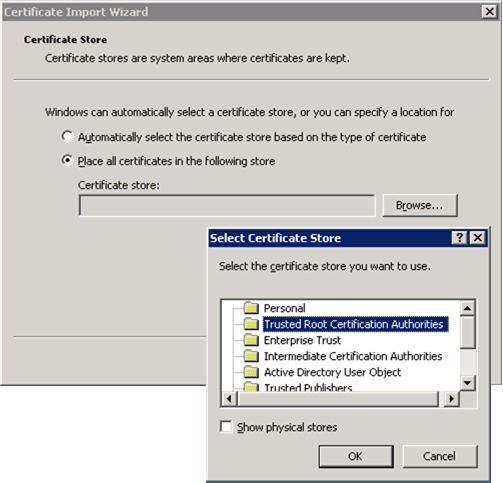503x483 pixels.
Task: Click the Active Directory User Object folder icon
Action: pos(251,372)
